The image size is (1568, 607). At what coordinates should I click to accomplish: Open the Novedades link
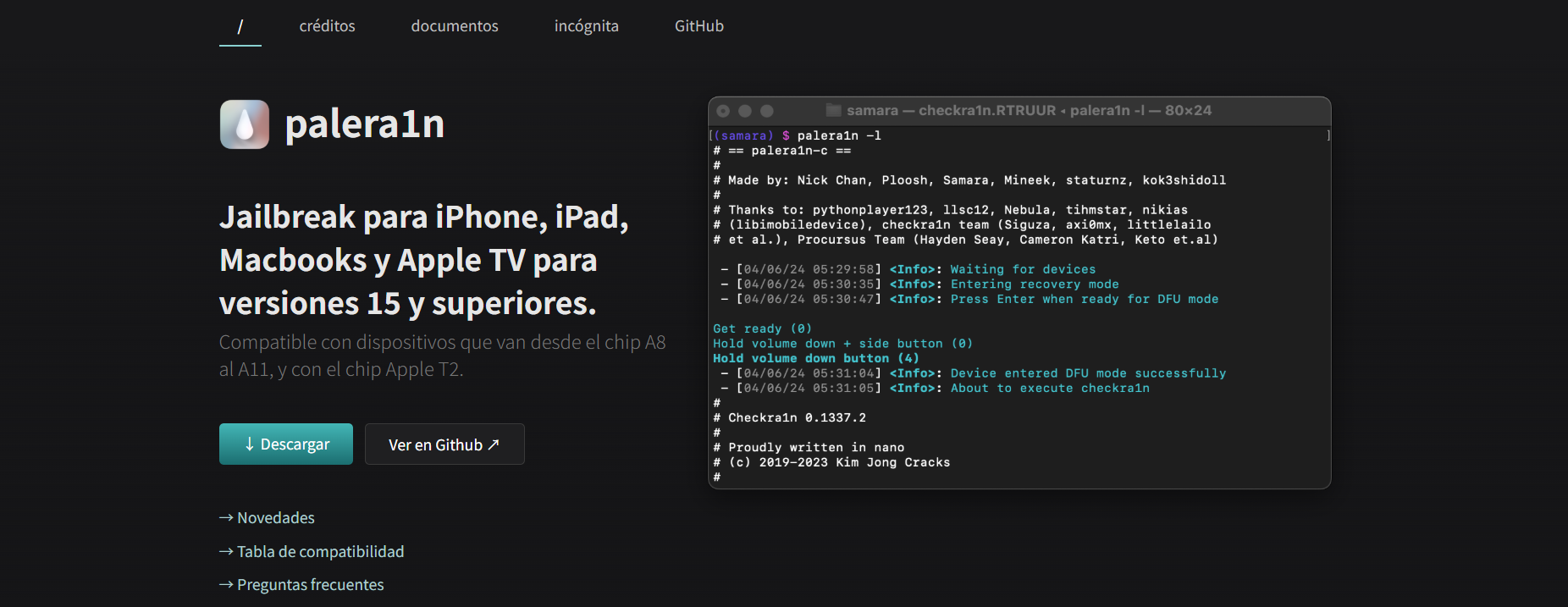[267, 517]
